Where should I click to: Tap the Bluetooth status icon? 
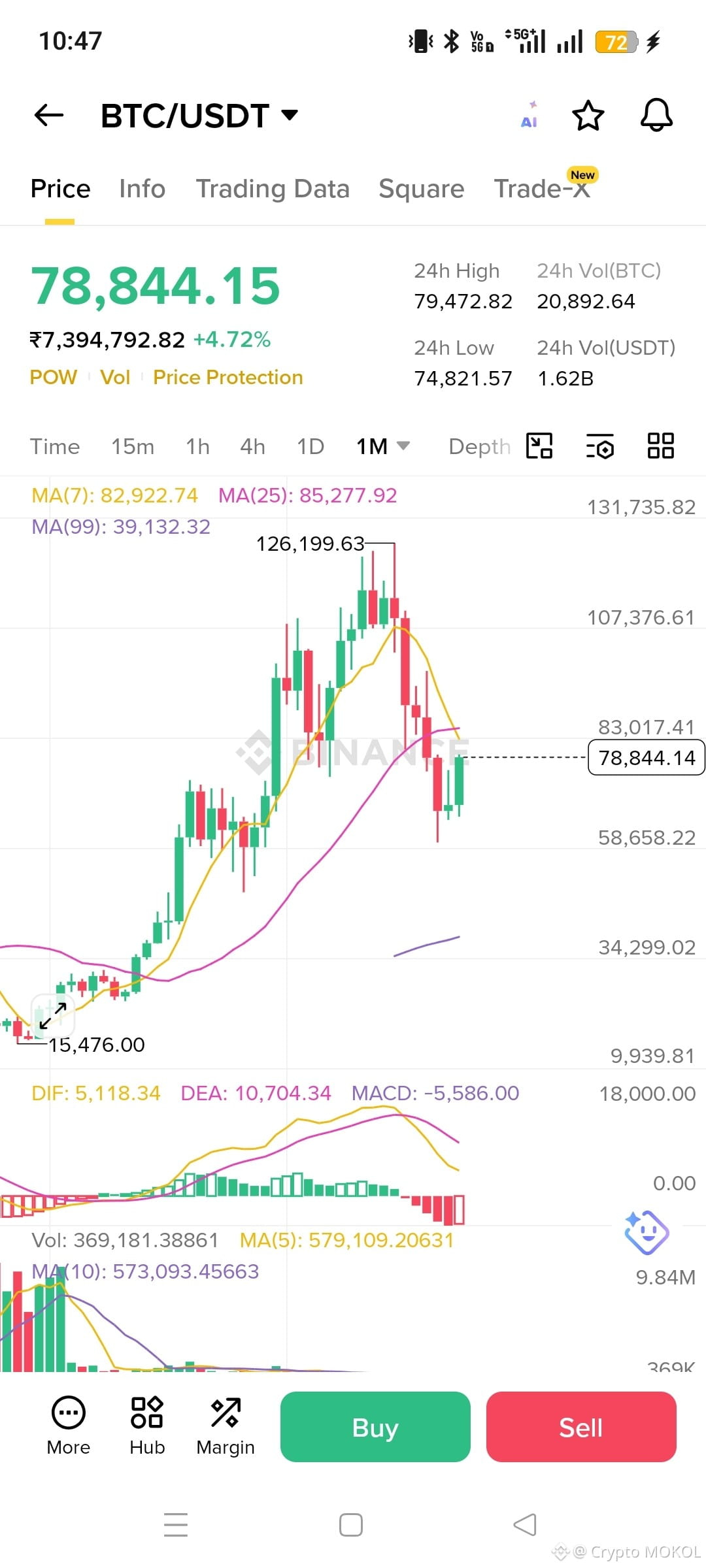[451, 41]
